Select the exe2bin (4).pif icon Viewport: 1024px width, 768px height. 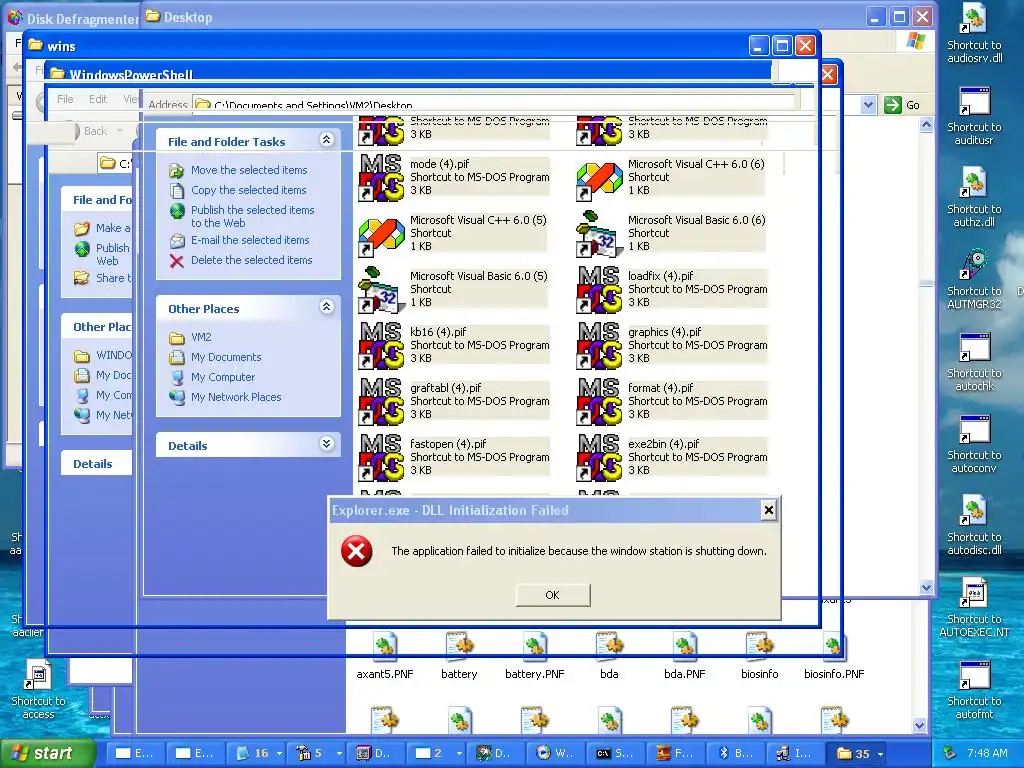[x=600, y=457]
